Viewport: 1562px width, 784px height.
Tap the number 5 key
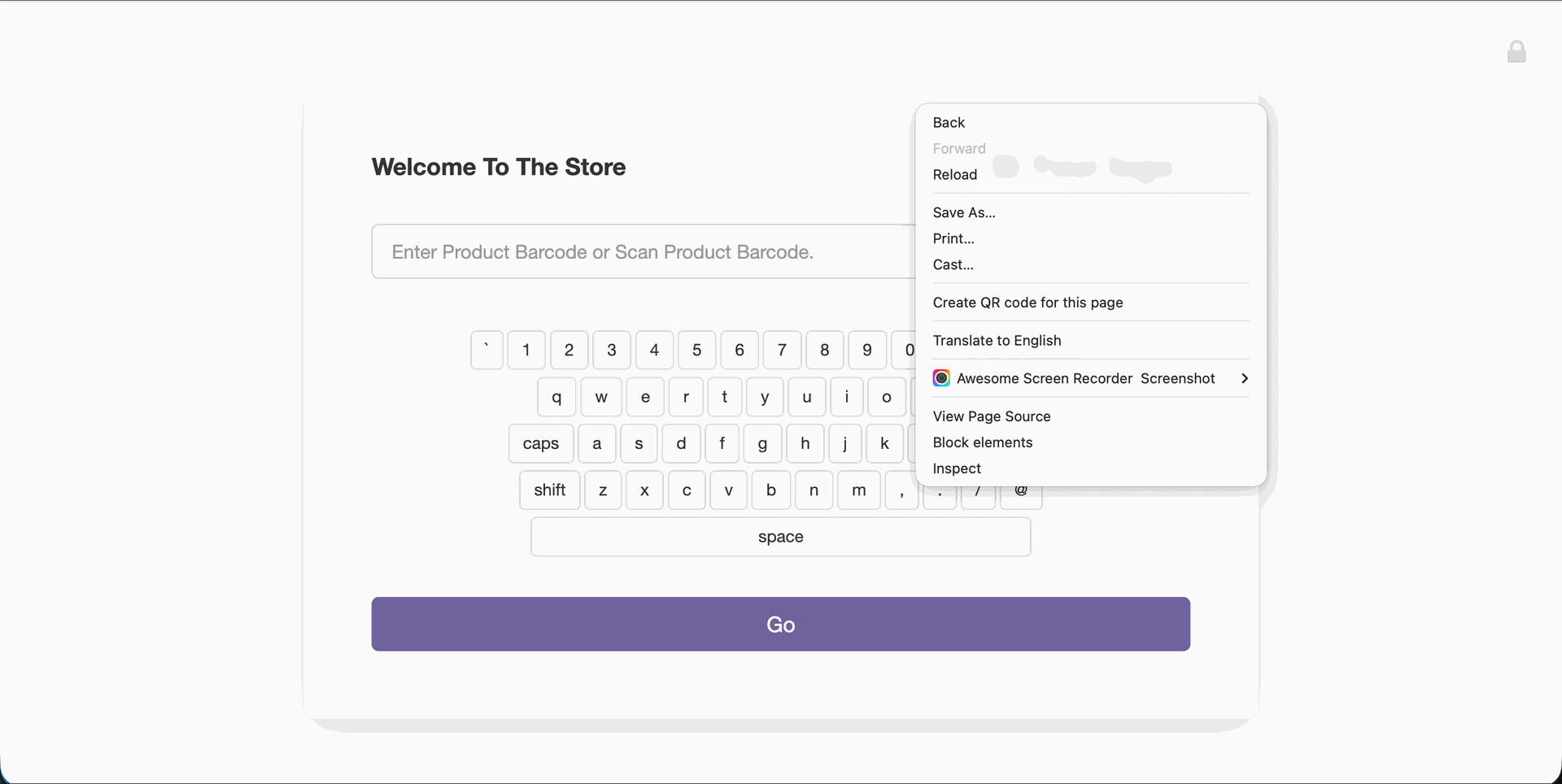point(697,351)
